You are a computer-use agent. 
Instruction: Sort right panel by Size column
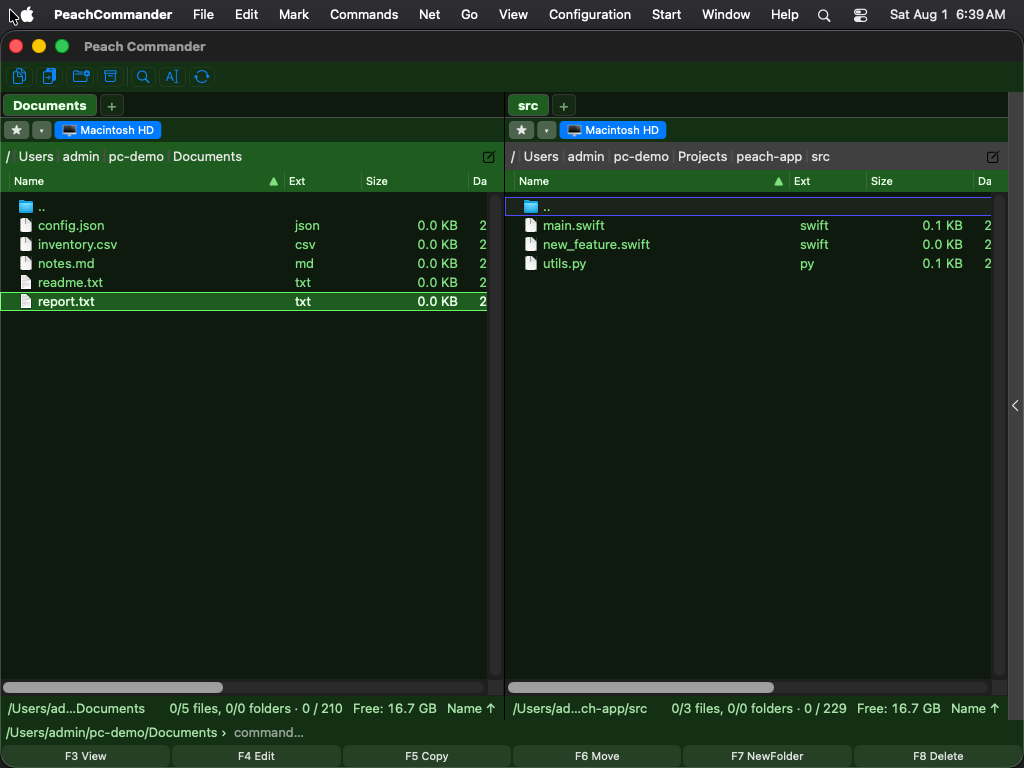[x=919, y=181]
